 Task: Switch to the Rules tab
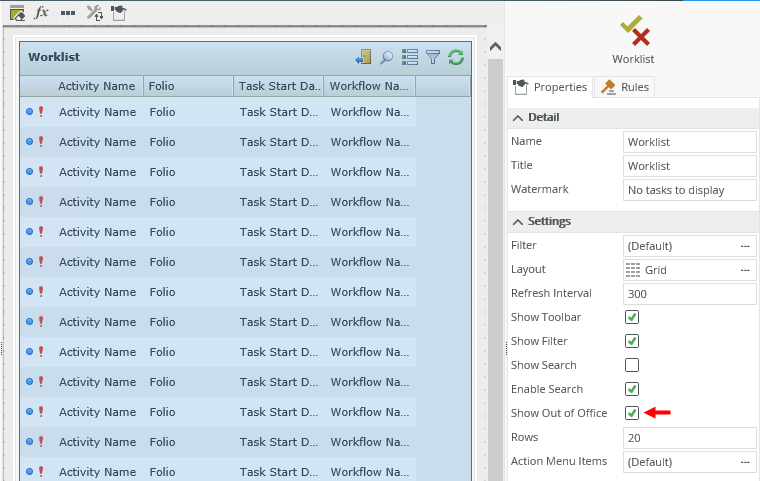pos(625,87)
